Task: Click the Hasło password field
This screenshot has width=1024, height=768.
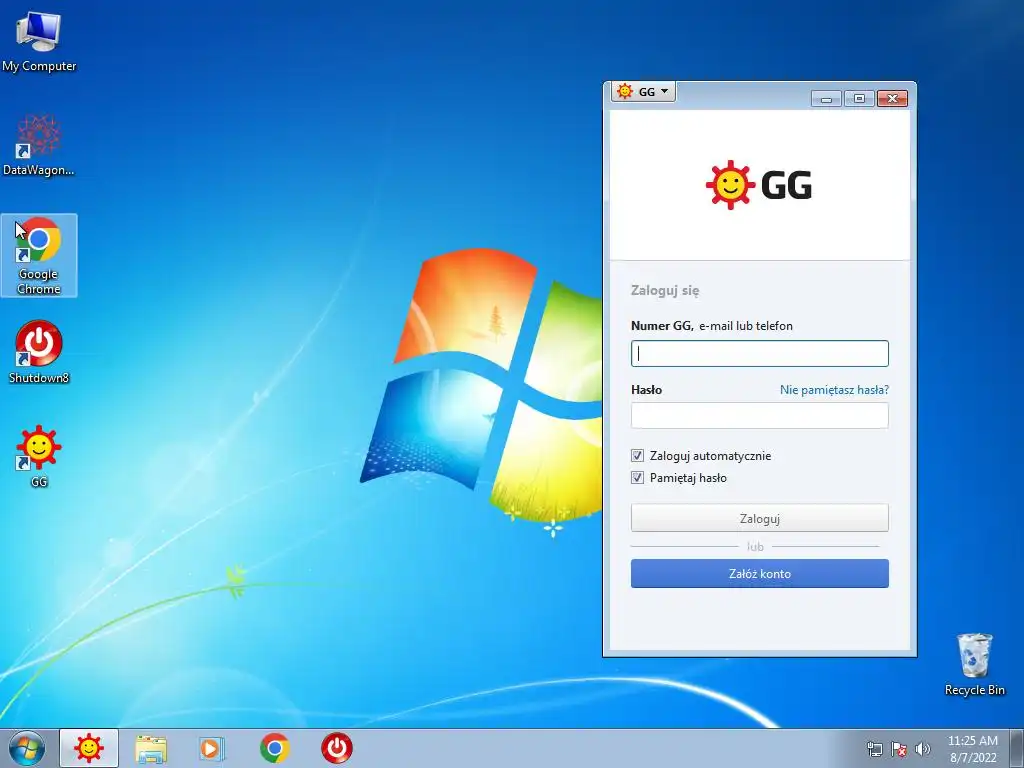Action: point(760,415)
